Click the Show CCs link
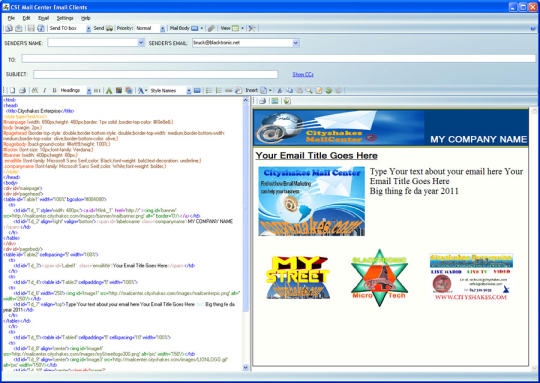This screenshot has width=540, height=383. pyautogui.click(x=303, y=74)
